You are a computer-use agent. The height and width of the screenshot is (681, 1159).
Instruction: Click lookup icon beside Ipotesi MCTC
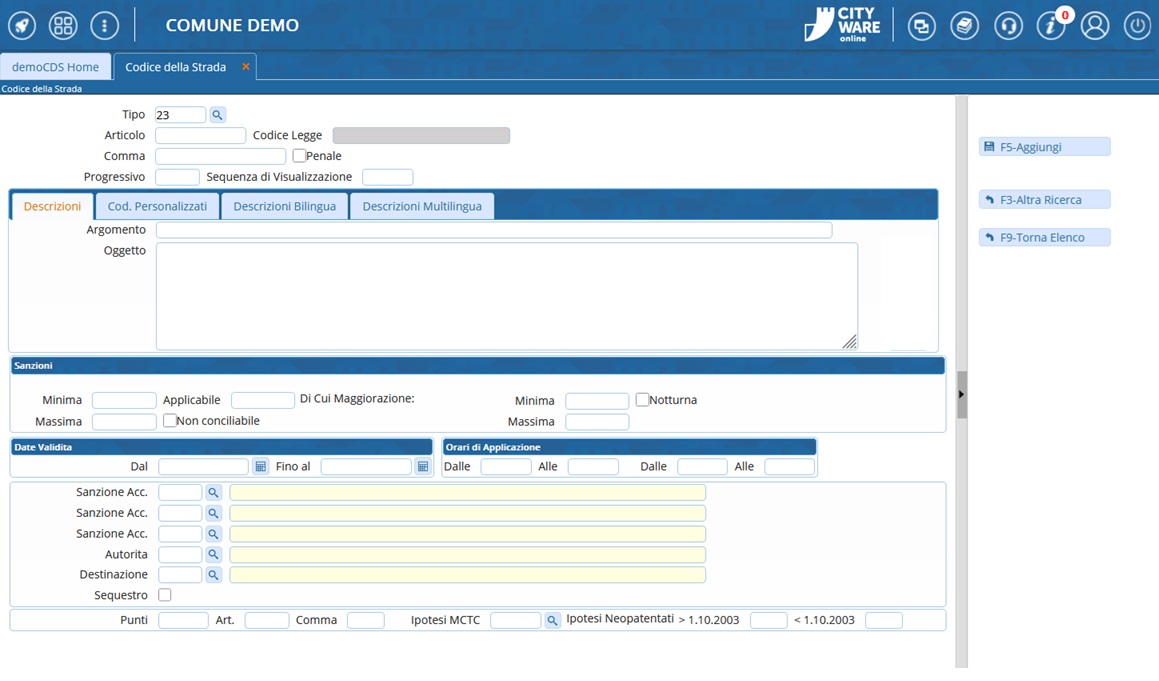pos(552,621)
